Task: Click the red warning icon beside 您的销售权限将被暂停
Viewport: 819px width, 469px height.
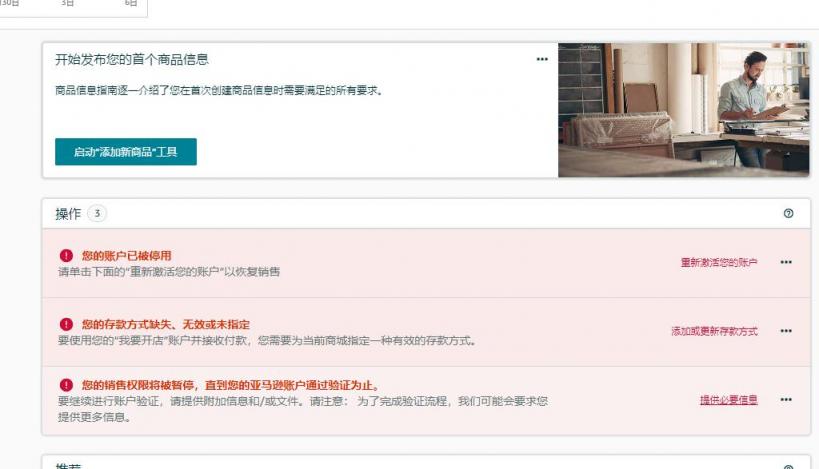Action: [66, 385]
